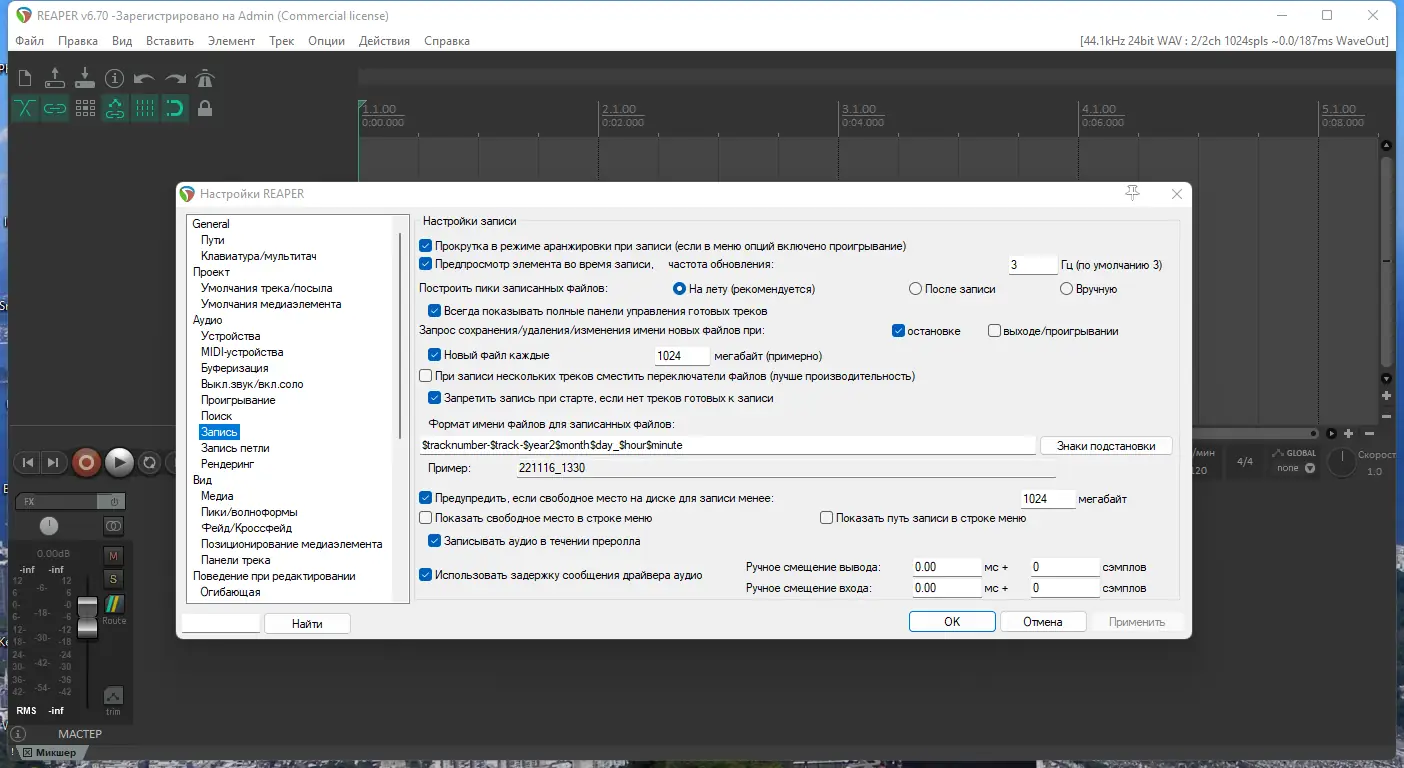Viewport: 1404px width, 768px height.
Task: Mute the master track
Action: point(113,555)
